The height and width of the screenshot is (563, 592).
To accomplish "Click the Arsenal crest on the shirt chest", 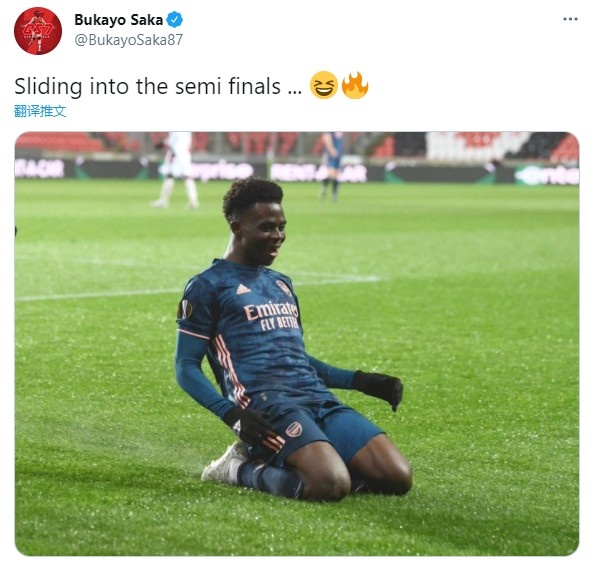I will coord(284,288).
